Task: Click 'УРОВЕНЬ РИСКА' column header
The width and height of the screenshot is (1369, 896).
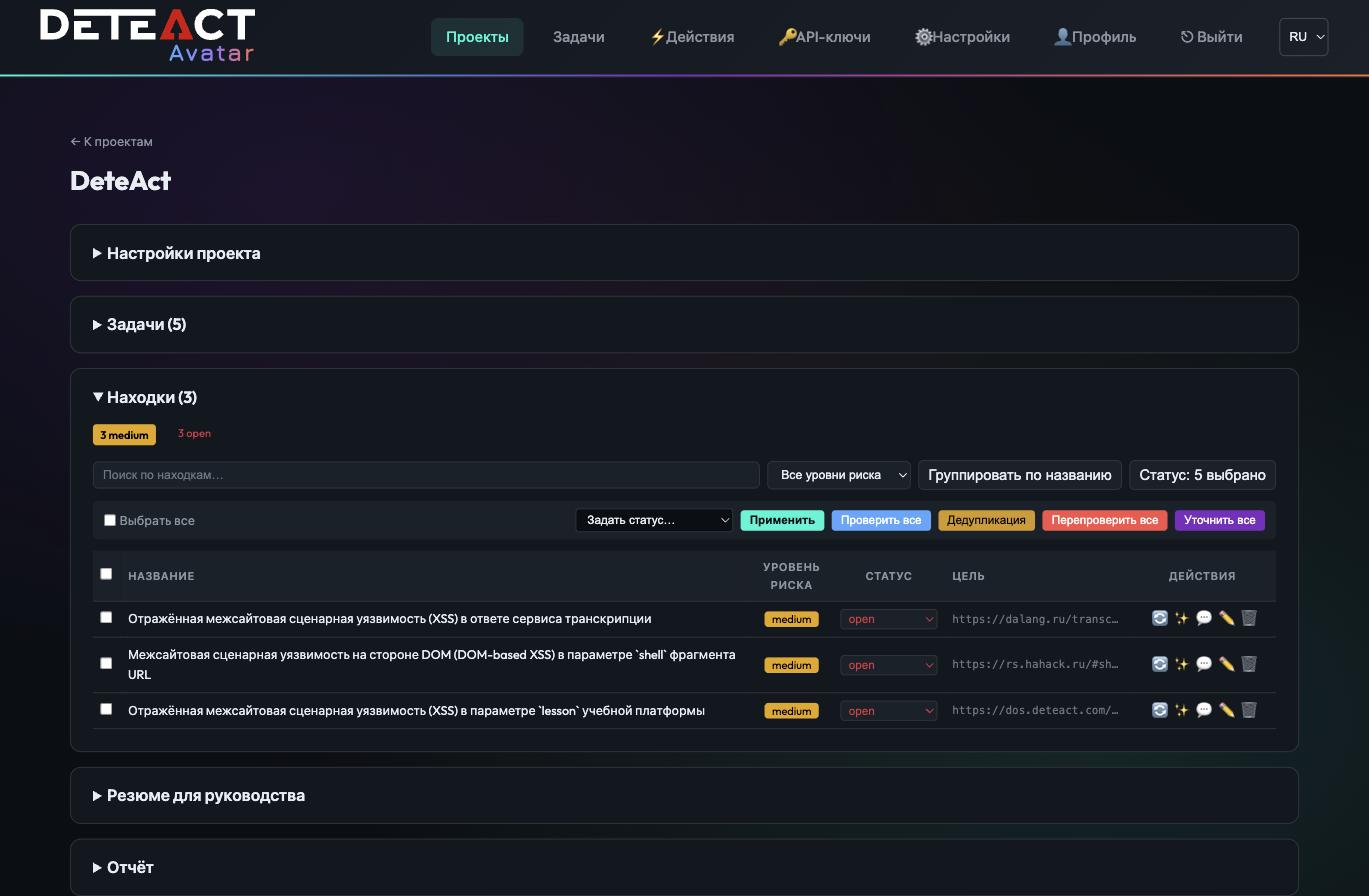Action: [791, 576]
